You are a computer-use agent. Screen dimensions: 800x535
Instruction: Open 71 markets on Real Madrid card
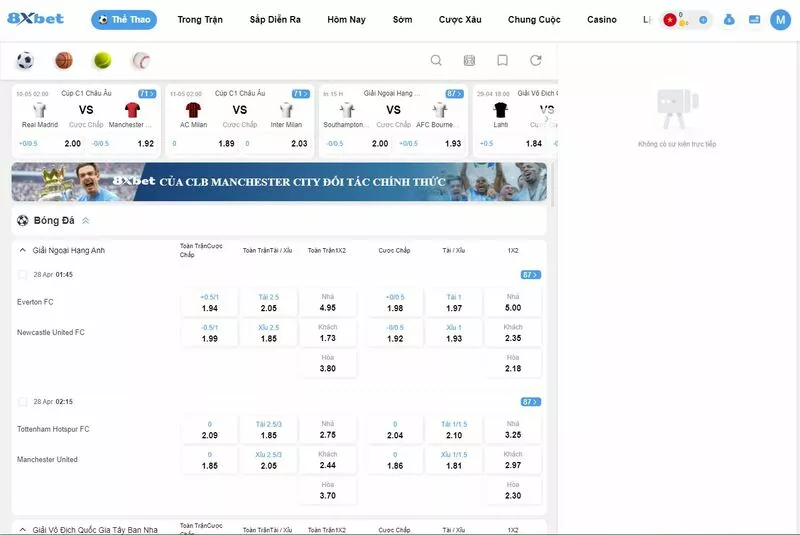tap(147, 94)
